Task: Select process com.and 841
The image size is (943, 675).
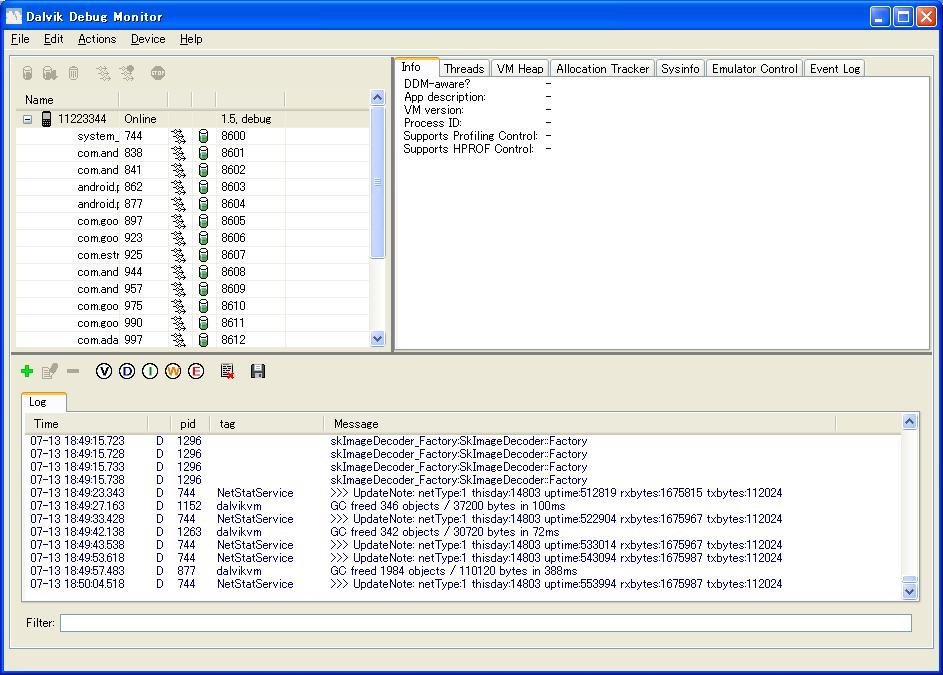Action: 192,170
